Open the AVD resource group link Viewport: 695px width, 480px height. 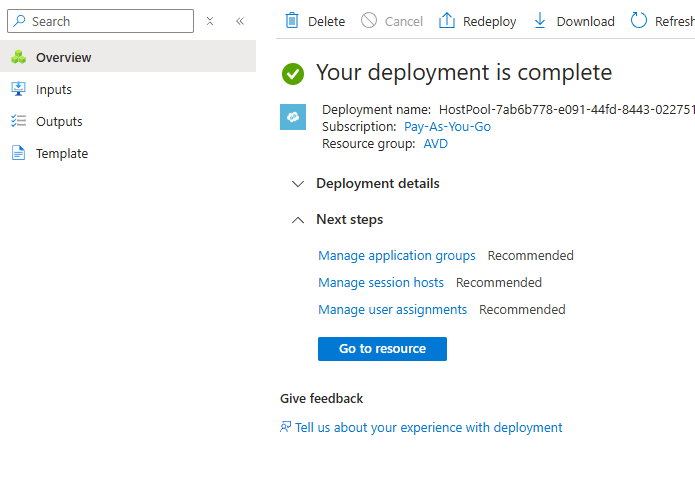pos(436,143)
